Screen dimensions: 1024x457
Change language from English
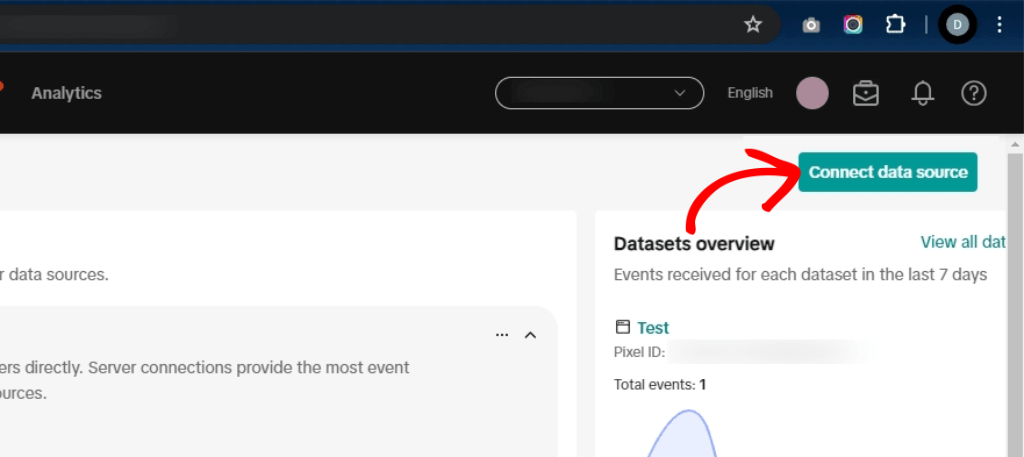pyautogui.click(x=750, y=93)
